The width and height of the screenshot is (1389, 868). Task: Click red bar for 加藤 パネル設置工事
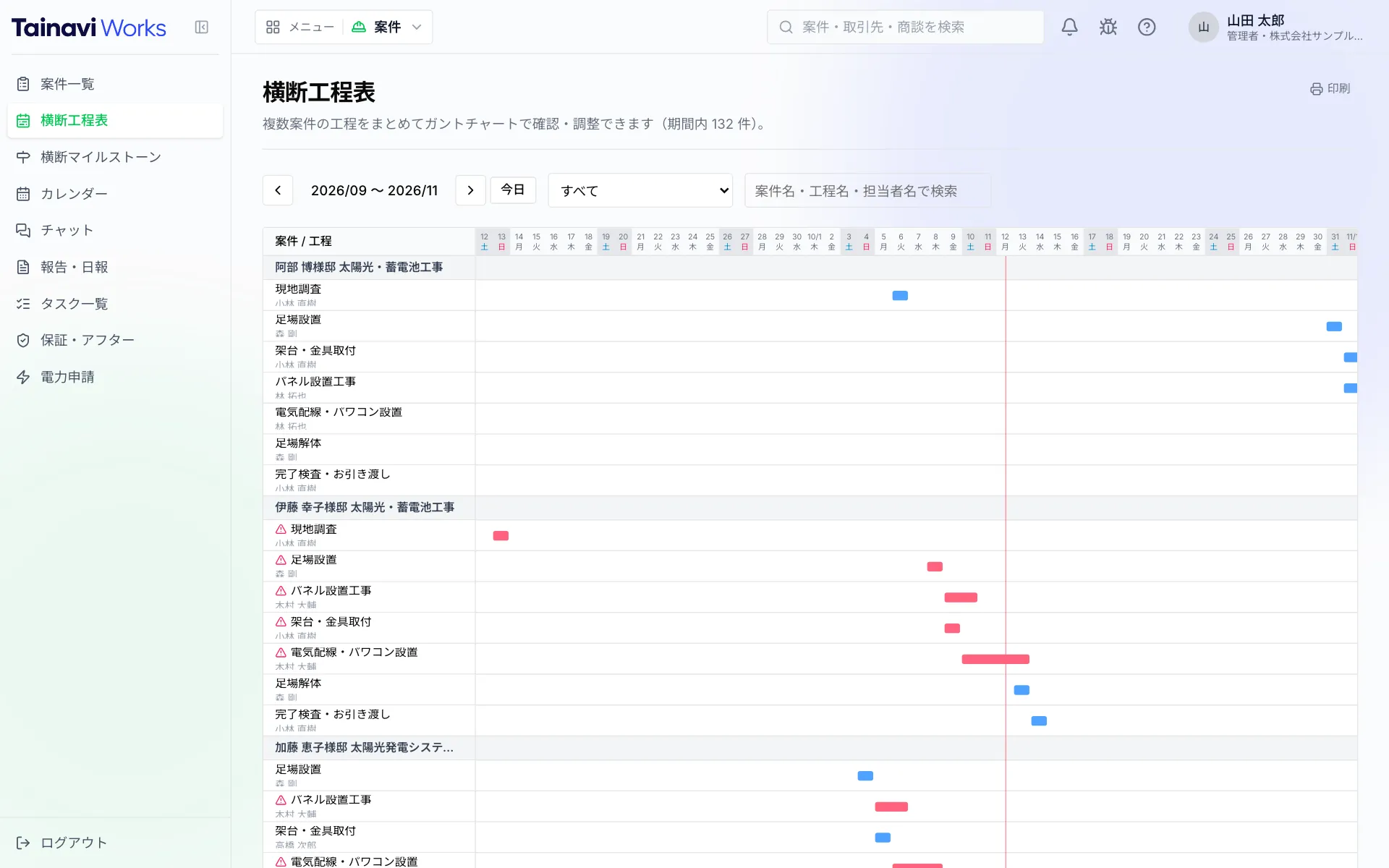891,807
